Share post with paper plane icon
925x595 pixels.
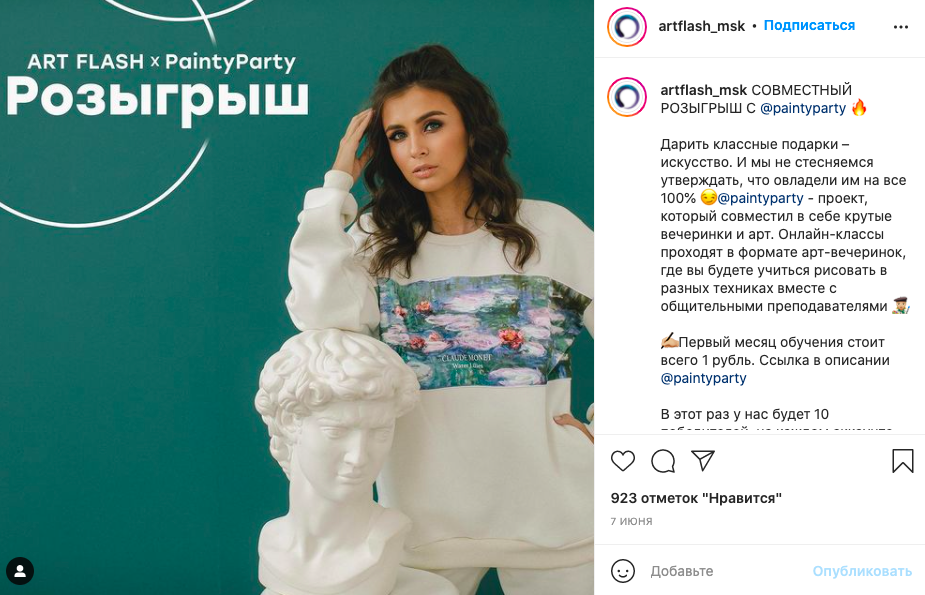[x=703, y=460]
